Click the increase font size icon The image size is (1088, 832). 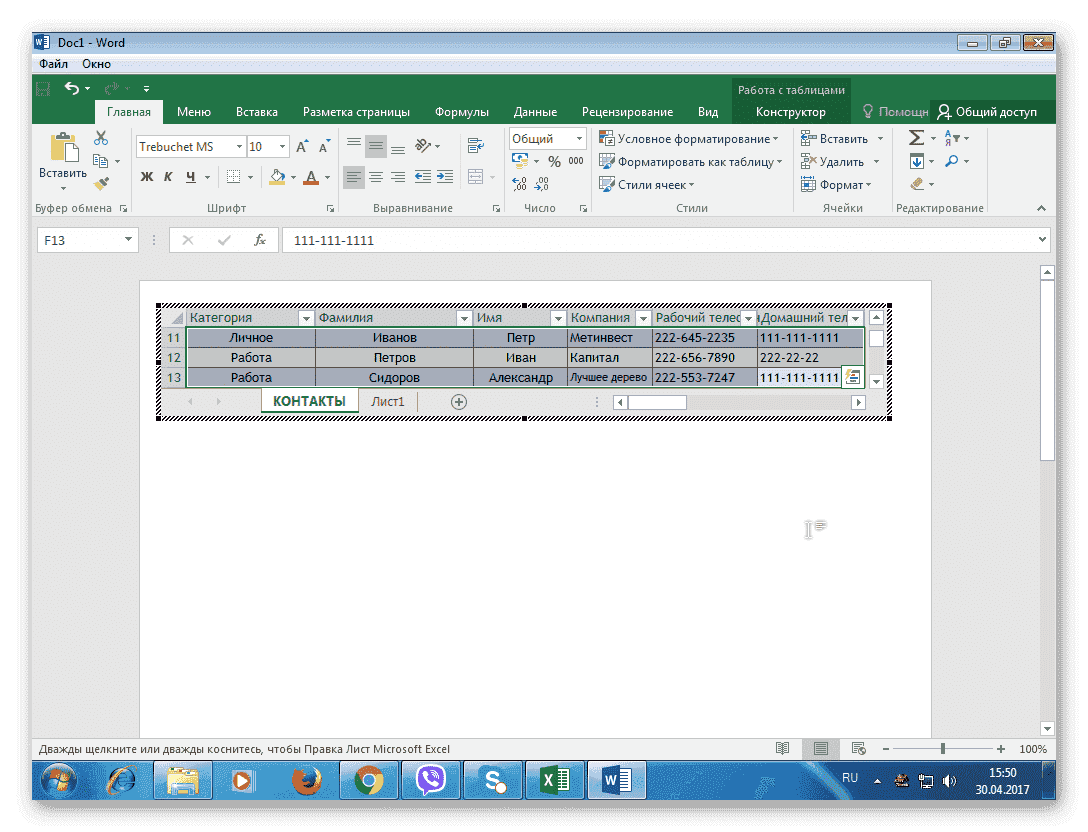coord(302,147)
